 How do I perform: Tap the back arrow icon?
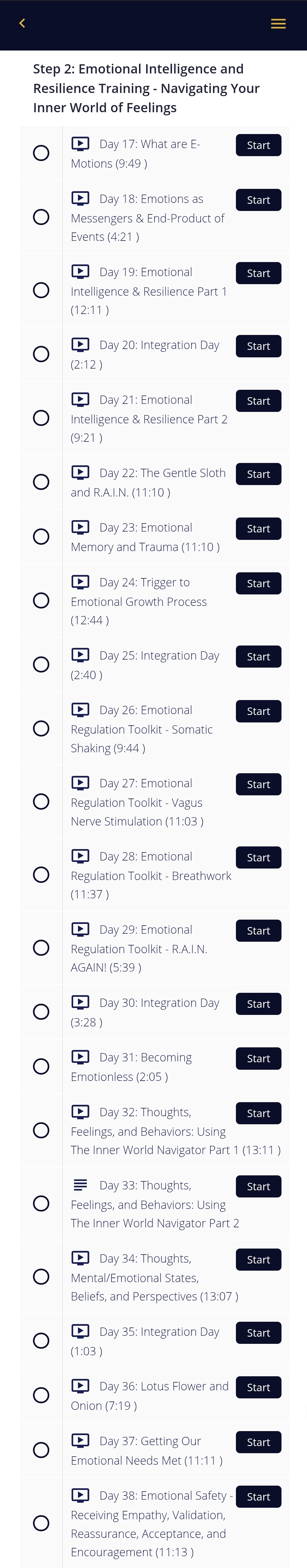(22, 23)
